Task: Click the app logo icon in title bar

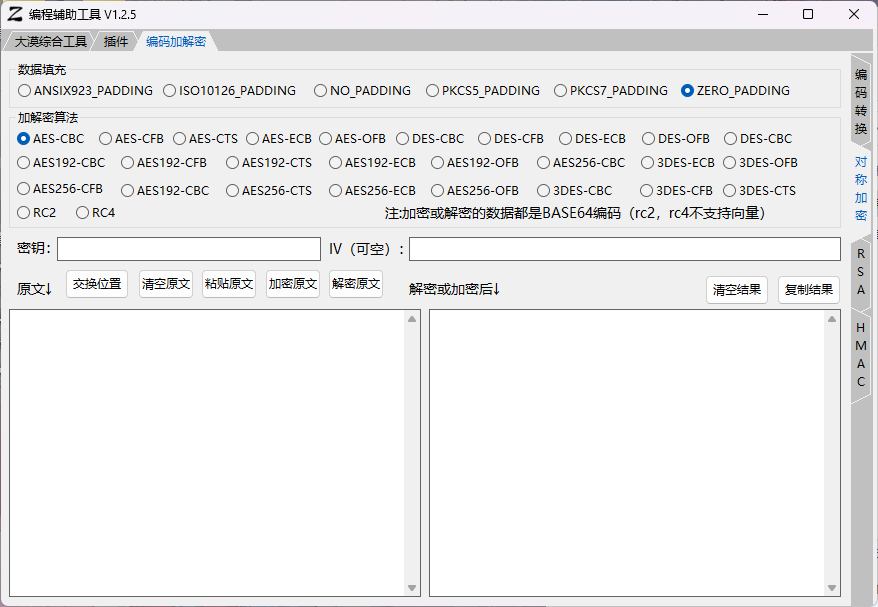Action: point(15,14)
